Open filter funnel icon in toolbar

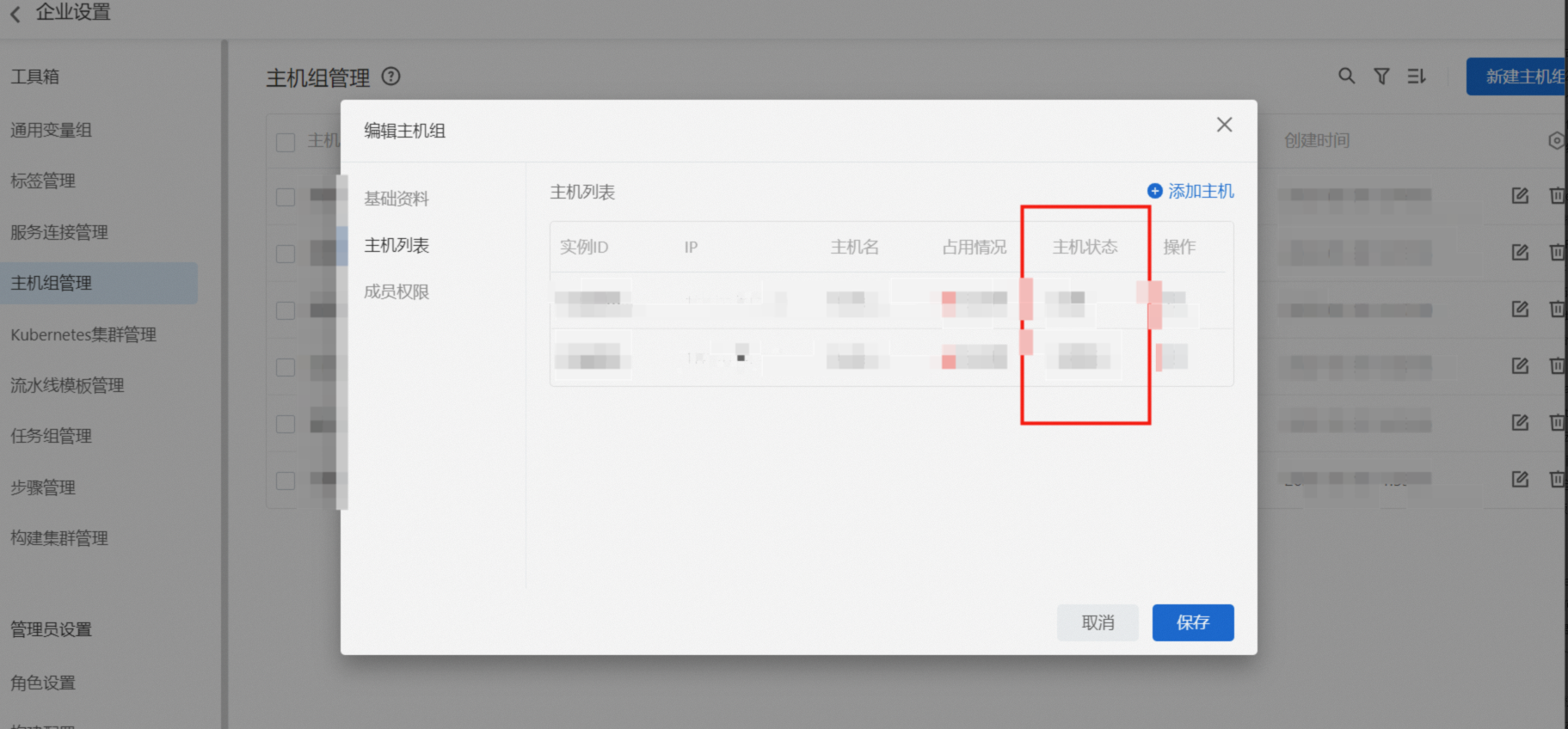click(x=1381, y=77)
